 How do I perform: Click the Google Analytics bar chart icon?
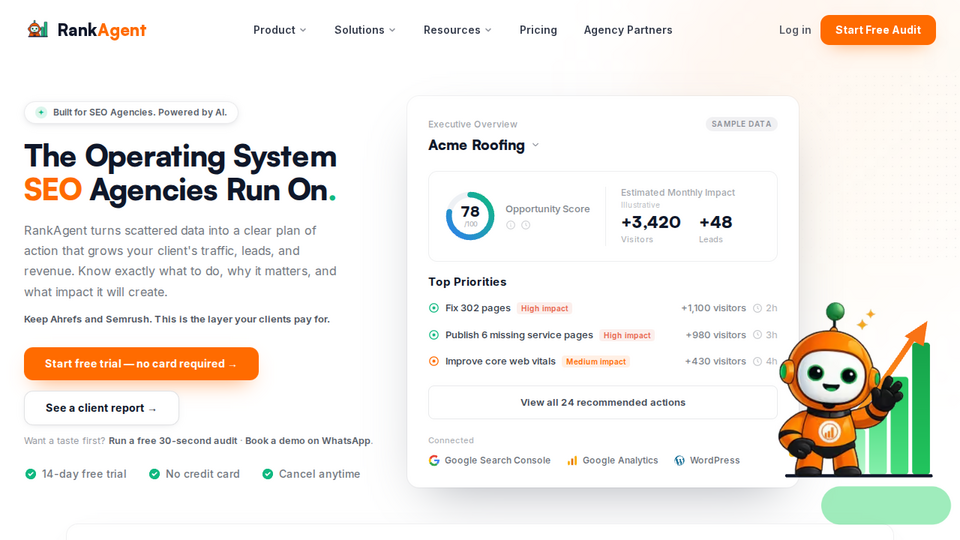click(572, 460)
